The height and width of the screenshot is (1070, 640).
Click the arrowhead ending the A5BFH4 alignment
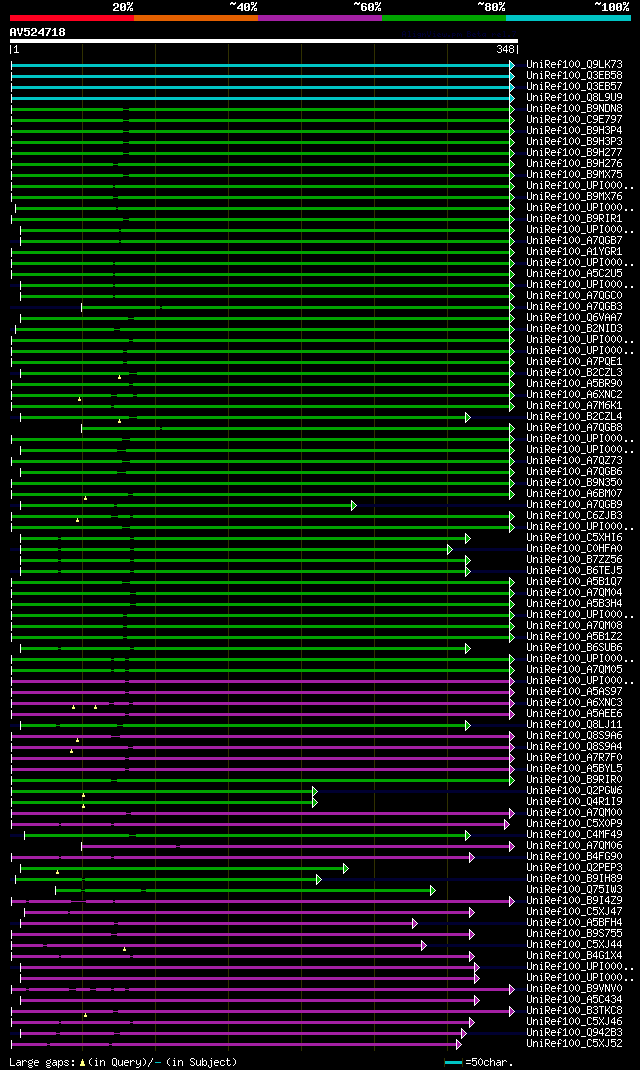pos(414,923)
